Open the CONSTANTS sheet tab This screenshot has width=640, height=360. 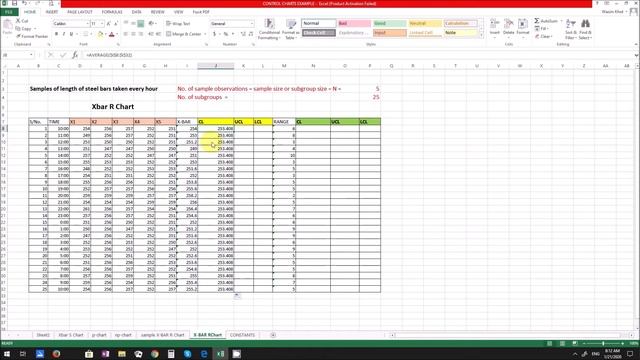(242, 335)
